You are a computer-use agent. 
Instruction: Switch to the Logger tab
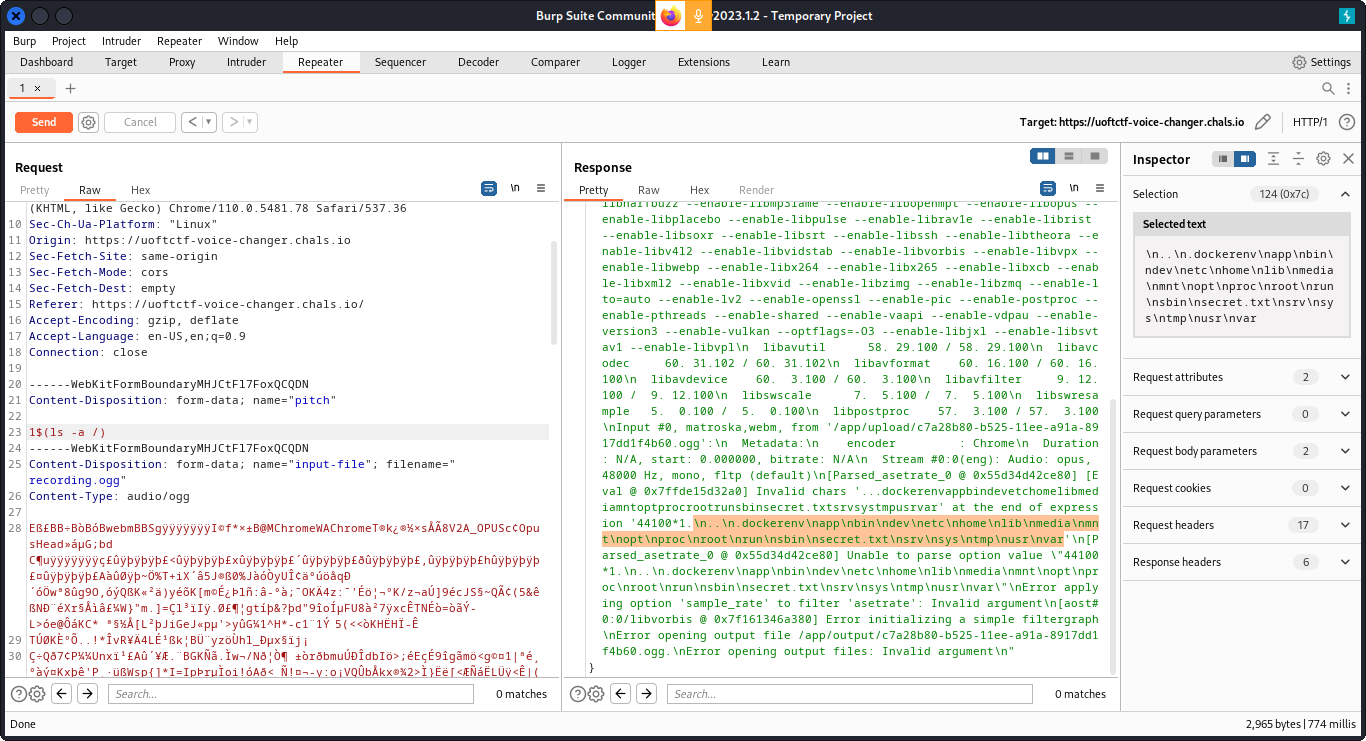pyautogui.click(x=629, y=62)
